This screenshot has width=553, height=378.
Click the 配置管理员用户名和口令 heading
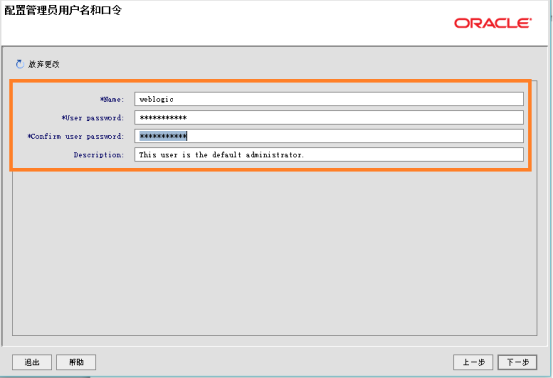tap(63, 10)
